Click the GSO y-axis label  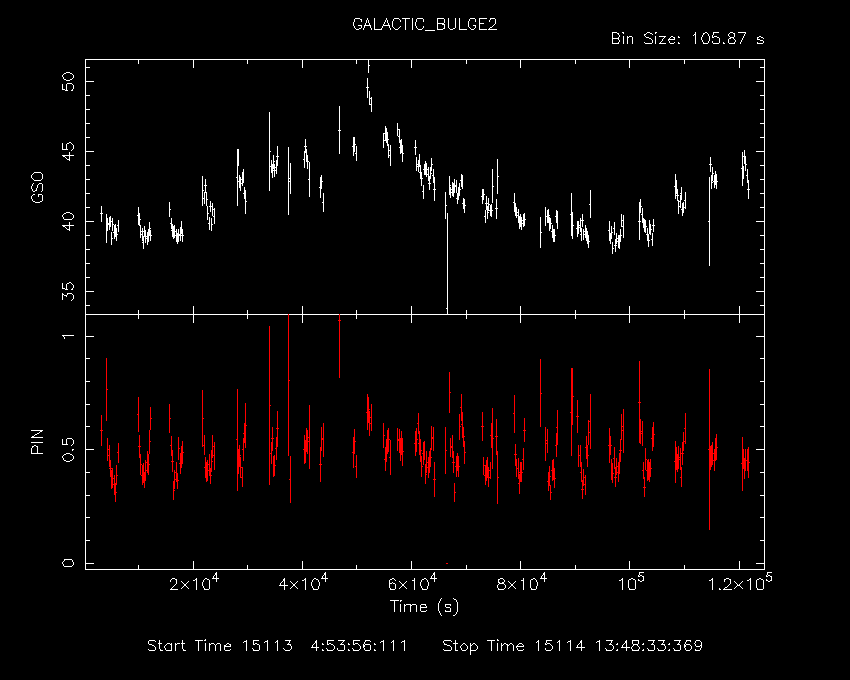tap(37, 187)
